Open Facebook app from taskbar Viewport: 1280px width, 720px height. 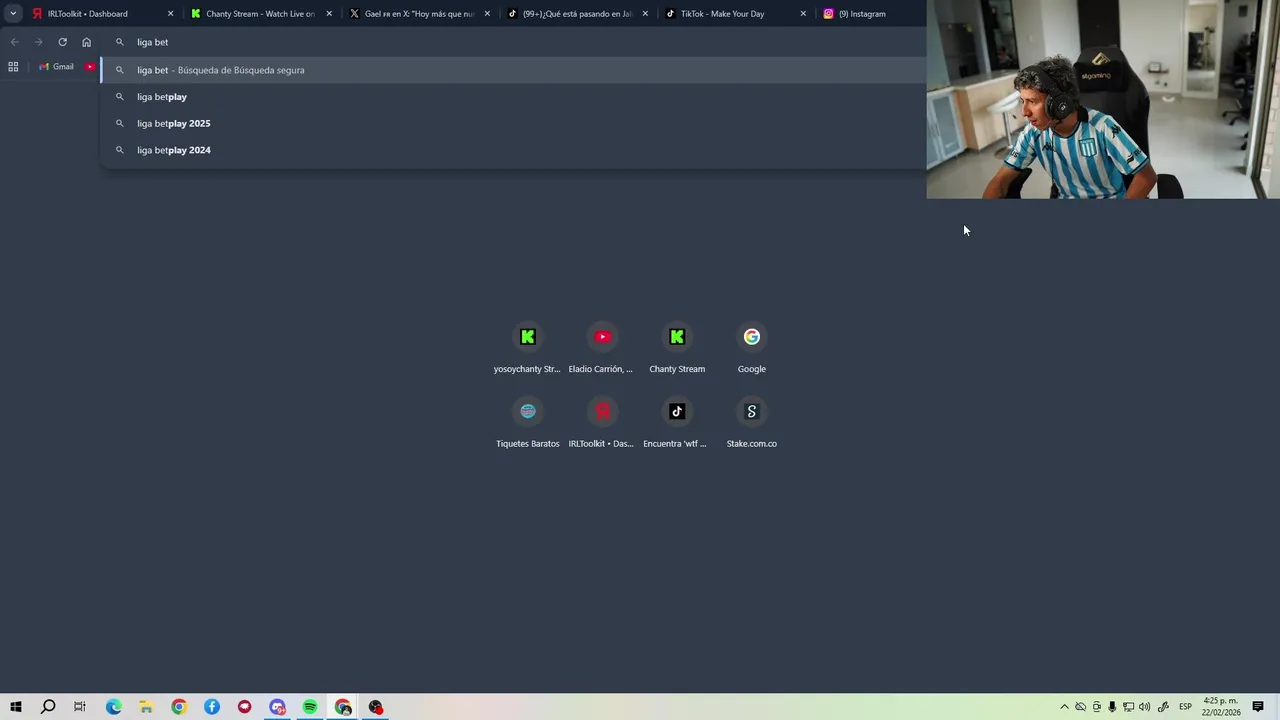coord(212,707)
